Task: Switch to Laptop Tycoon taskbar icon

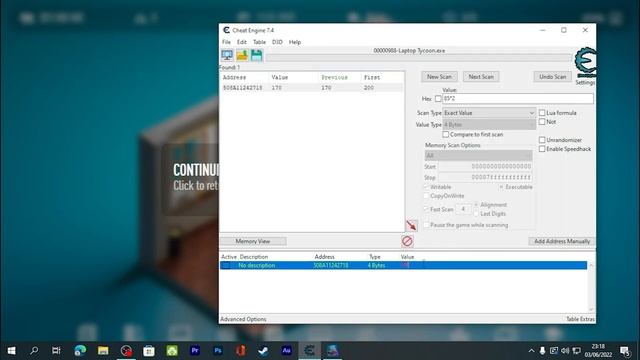Action: [x=333, y=351]
